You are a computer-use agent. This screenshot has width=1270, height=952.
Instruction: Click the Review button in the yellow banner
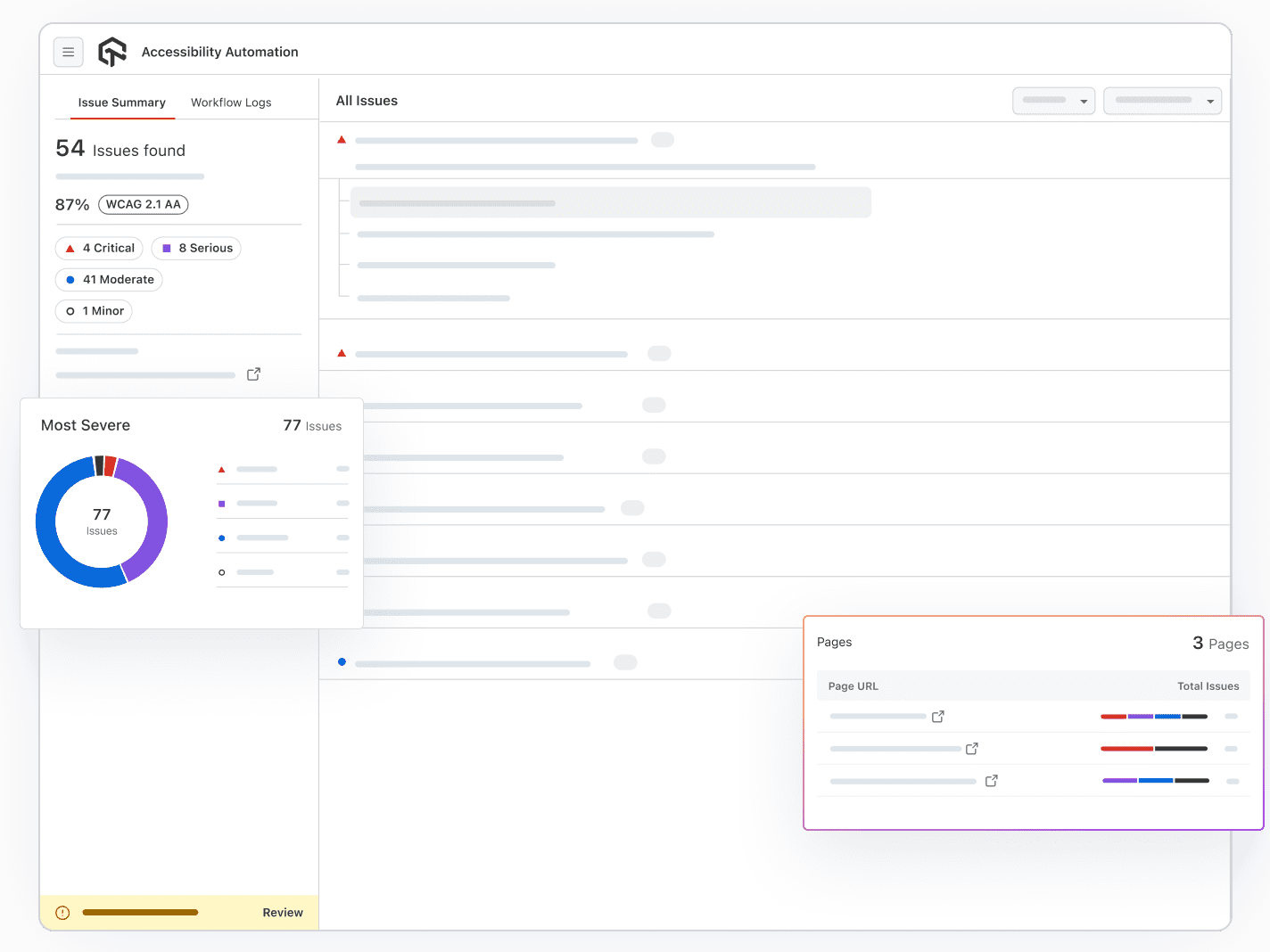(283, 912)
